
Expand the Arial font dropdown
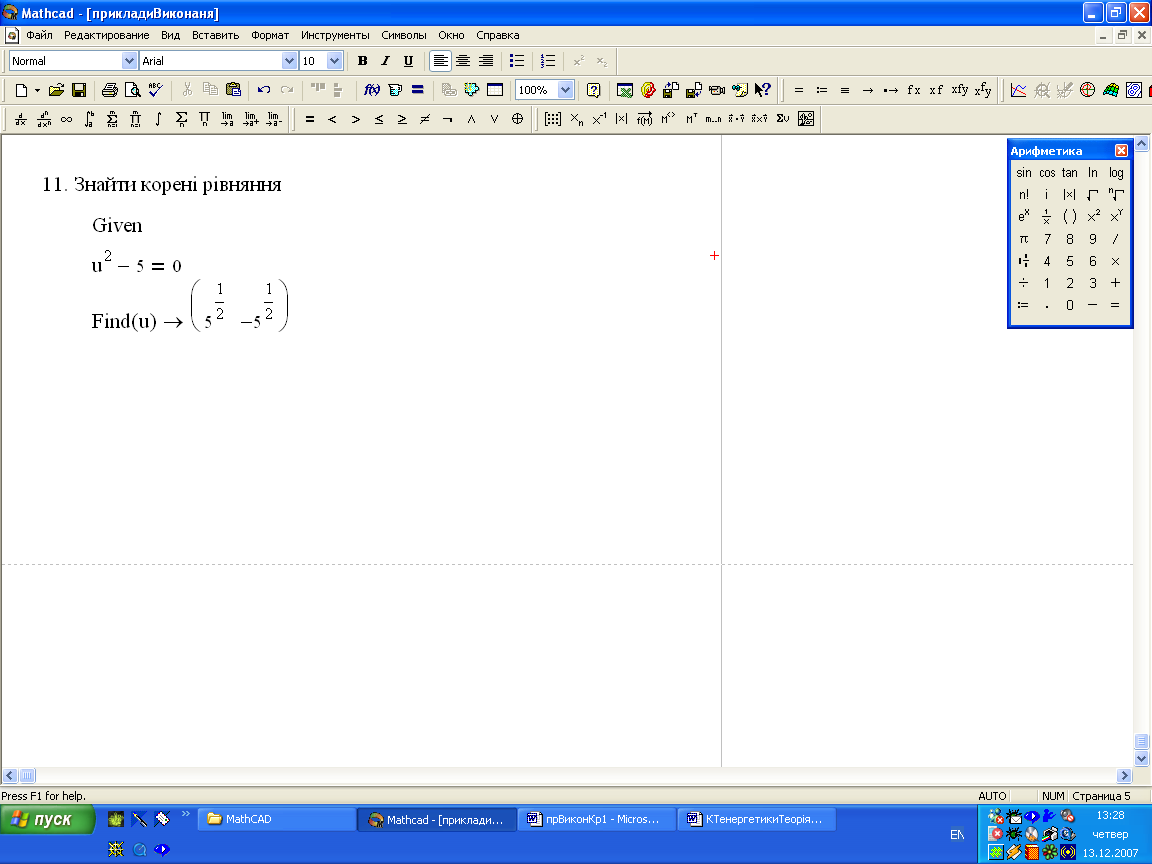point(289,61)
